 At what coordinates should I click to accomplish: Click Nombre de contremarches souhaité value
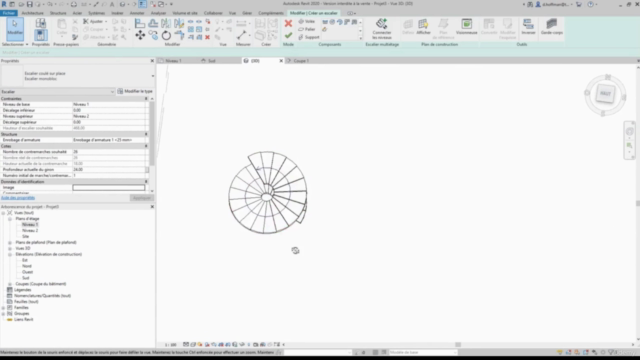[109, 151]
